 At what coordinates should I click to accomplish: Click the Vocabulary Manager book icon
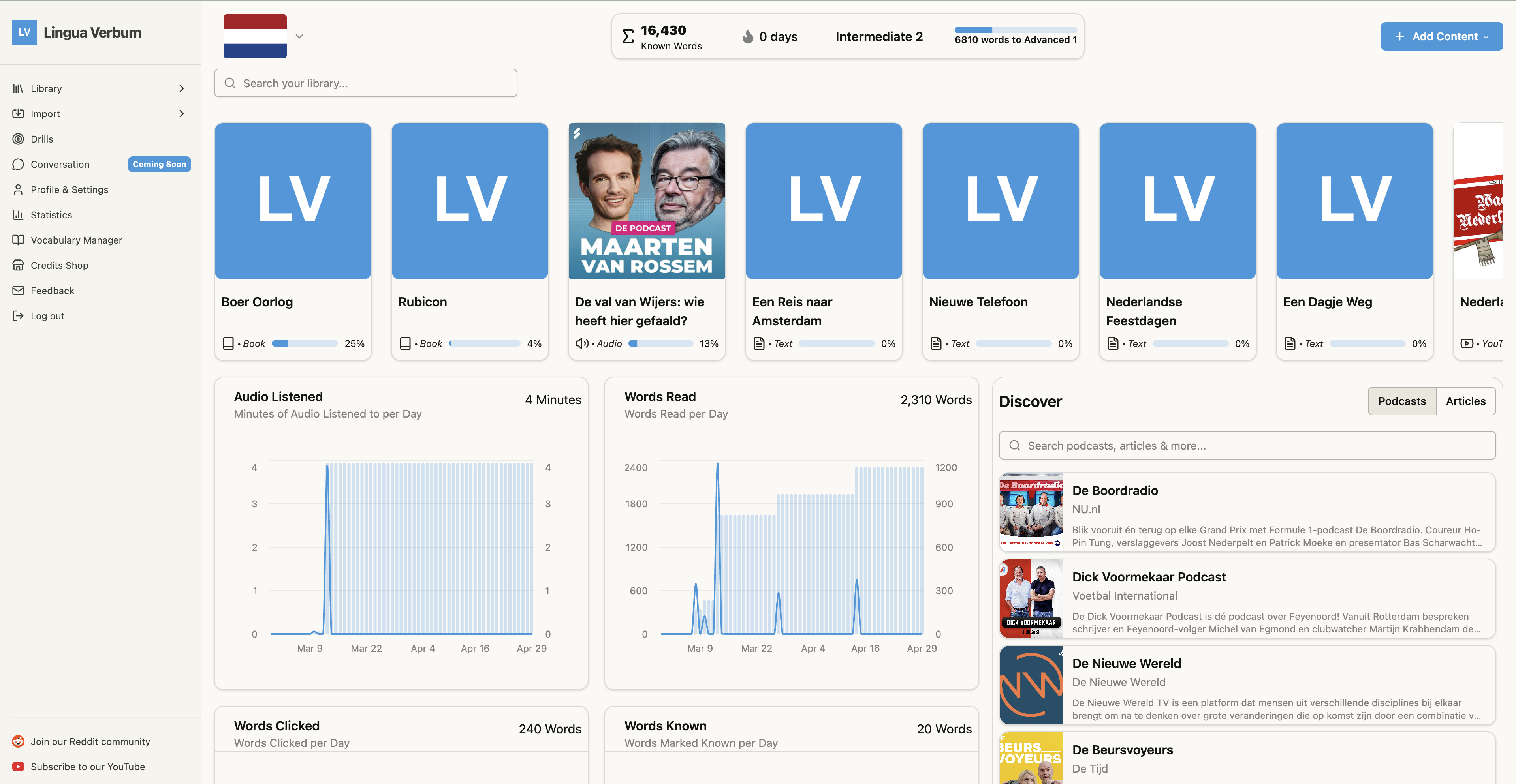click(x=18, y=240)
